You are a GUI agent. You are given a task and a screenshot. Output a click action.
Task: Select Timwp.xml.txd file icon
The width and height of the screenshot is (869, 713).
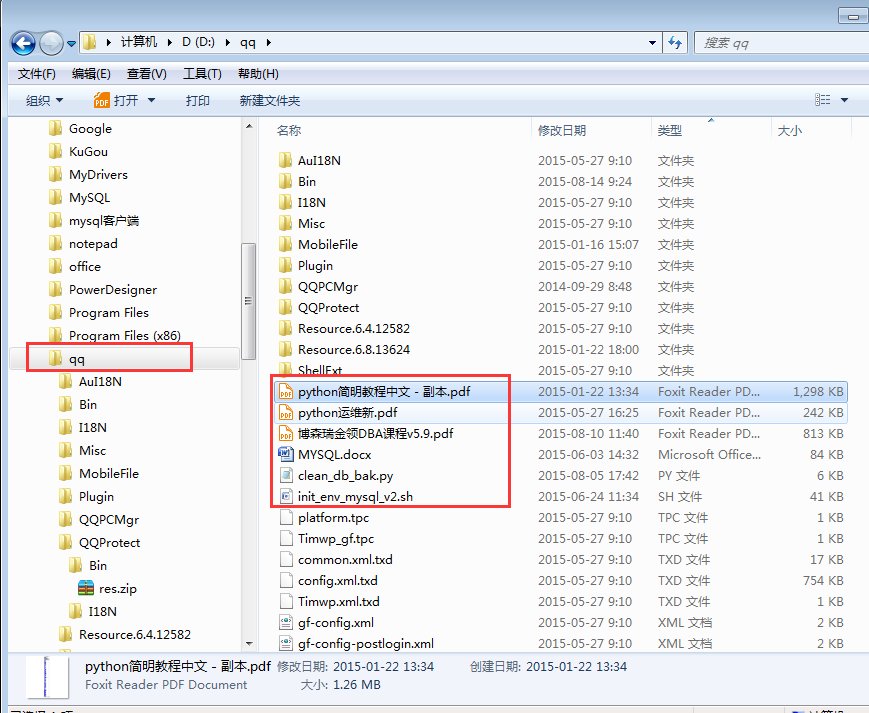(286, 602)
